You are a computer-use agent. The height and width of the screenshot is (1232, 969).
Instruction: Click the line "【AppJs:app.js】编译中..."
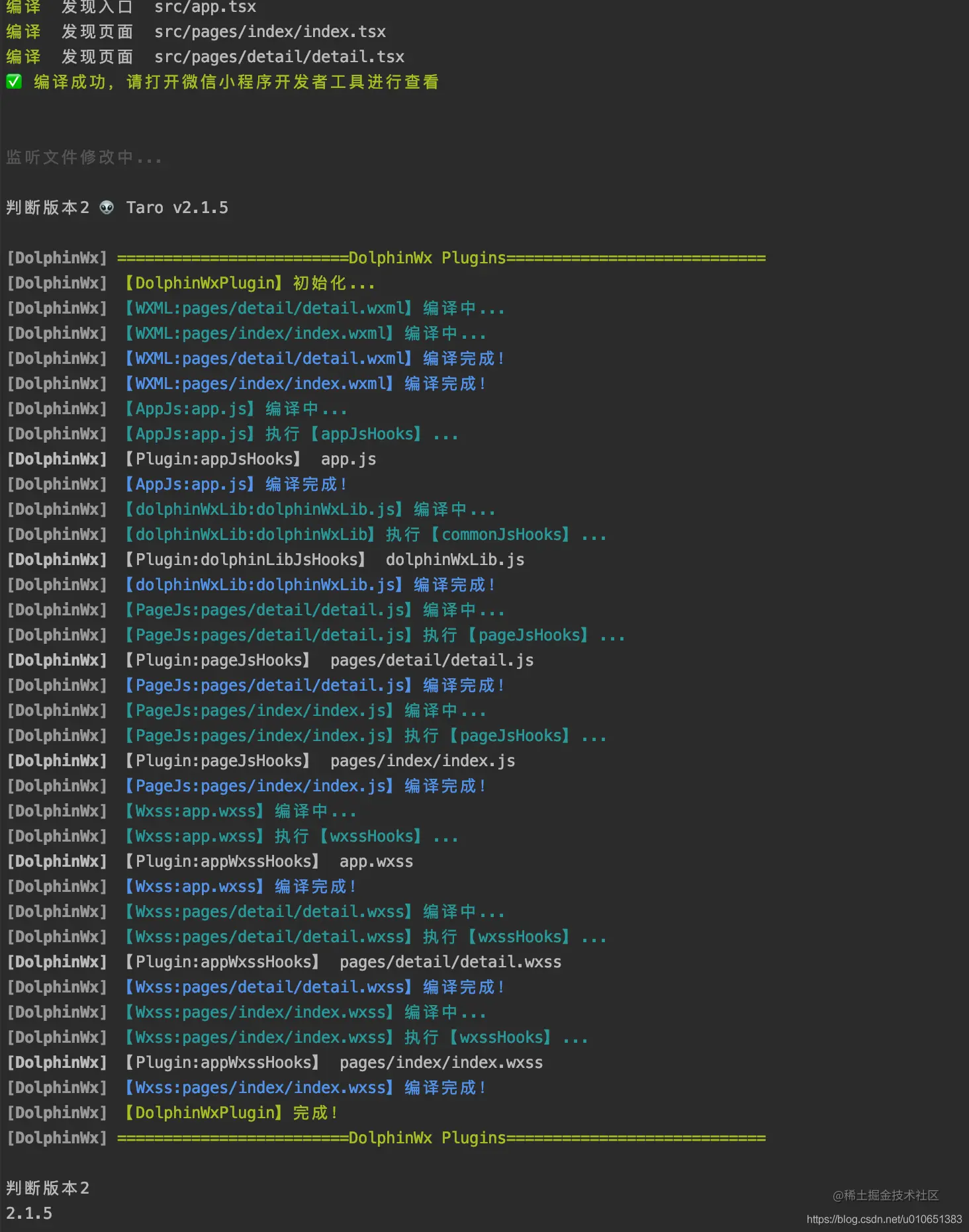[236, 409]
